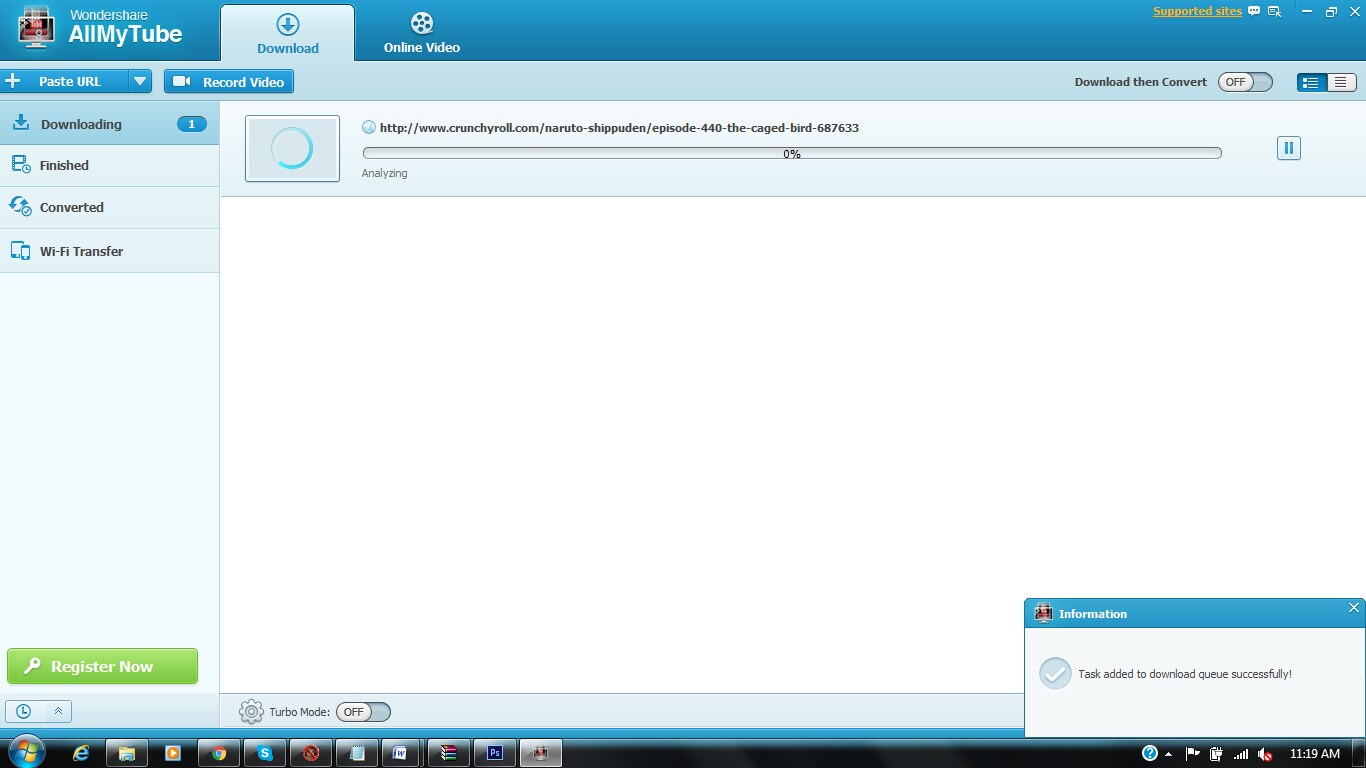Switch to compact list view
The width and height of the screenshot is (1366, 768).
(x=1341, y=82)
